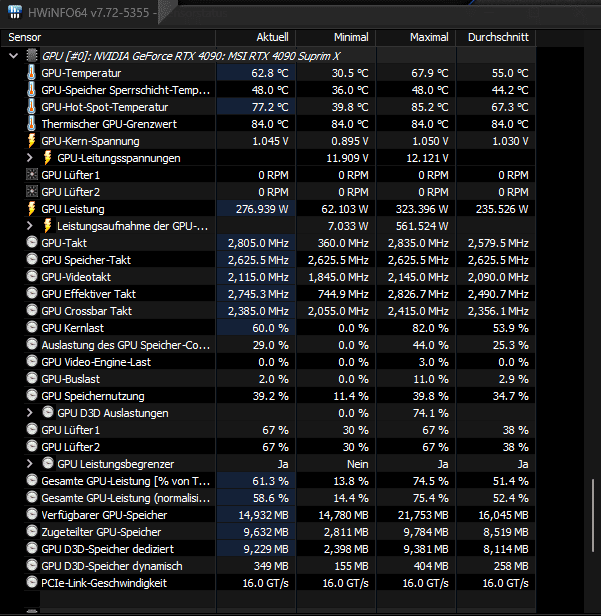Click the average core voltage 1.030 V
The height and width of the screenshot is (616, 601).
pos(510,141)
